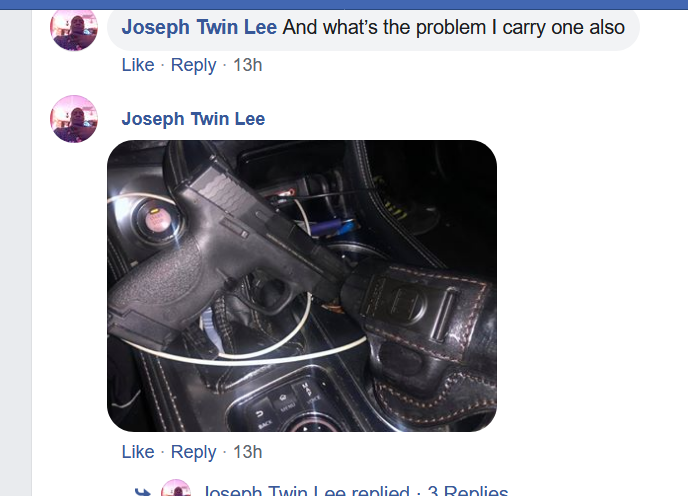Screen dimensions: 688x496
Task: Open the 13h timestamp on first comment
Action: (x=247, y=65)
